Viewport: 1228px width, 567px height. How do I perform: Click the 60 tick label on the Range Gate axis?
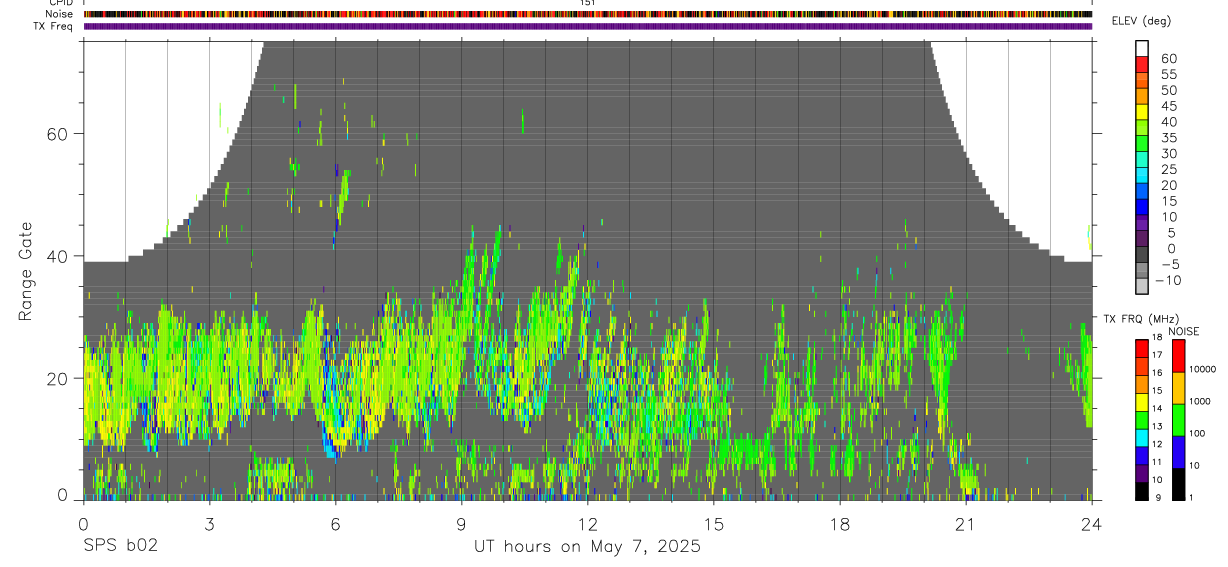(x=57, y=133)
